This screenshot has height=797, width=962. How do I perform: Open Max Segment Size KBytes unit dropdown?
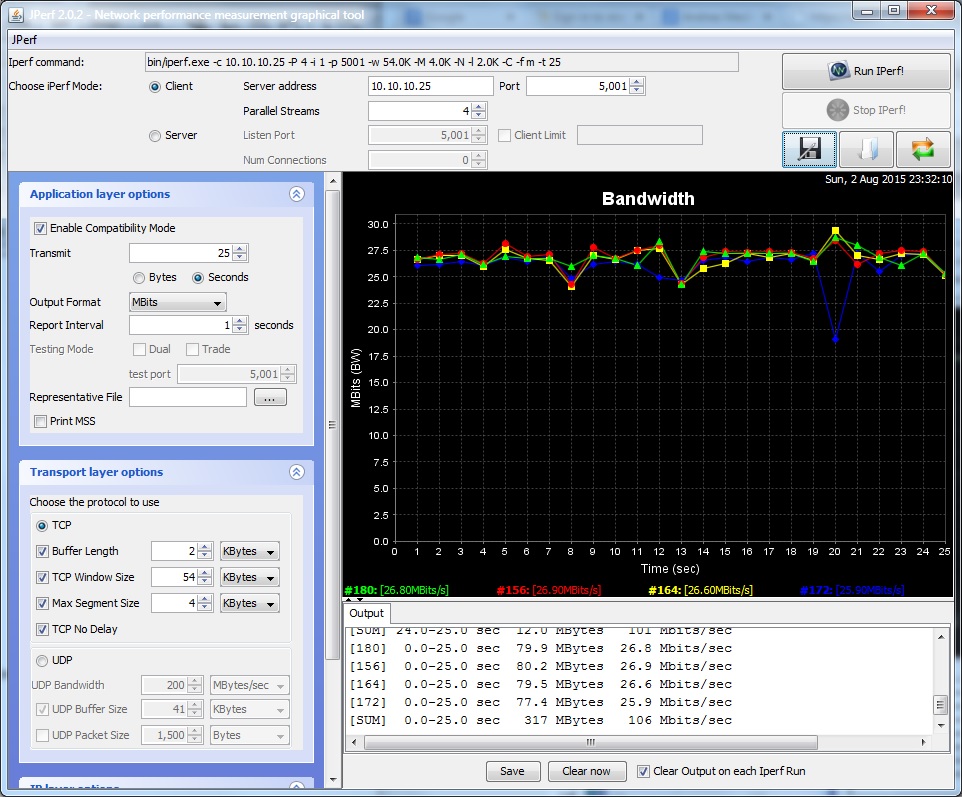250,604
